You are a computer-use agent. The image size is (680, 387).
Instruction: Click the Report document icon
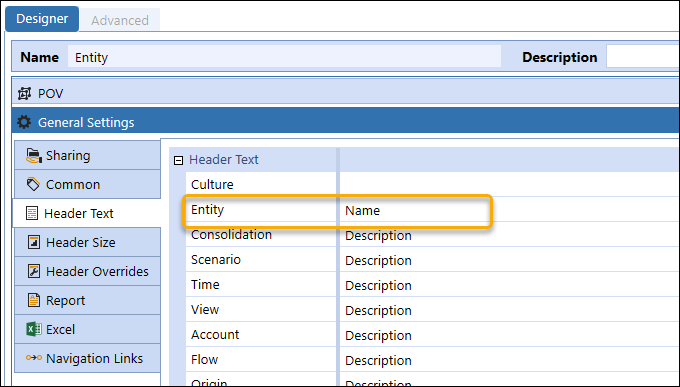pyautogui.click(x=34, y=300)
